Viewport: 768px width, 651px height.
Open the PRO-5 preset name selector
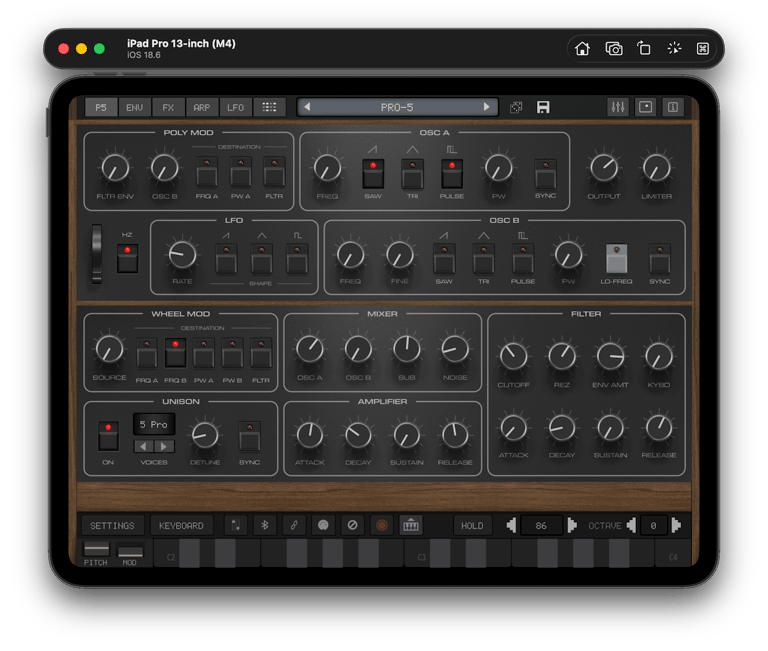tap(397, 107)
